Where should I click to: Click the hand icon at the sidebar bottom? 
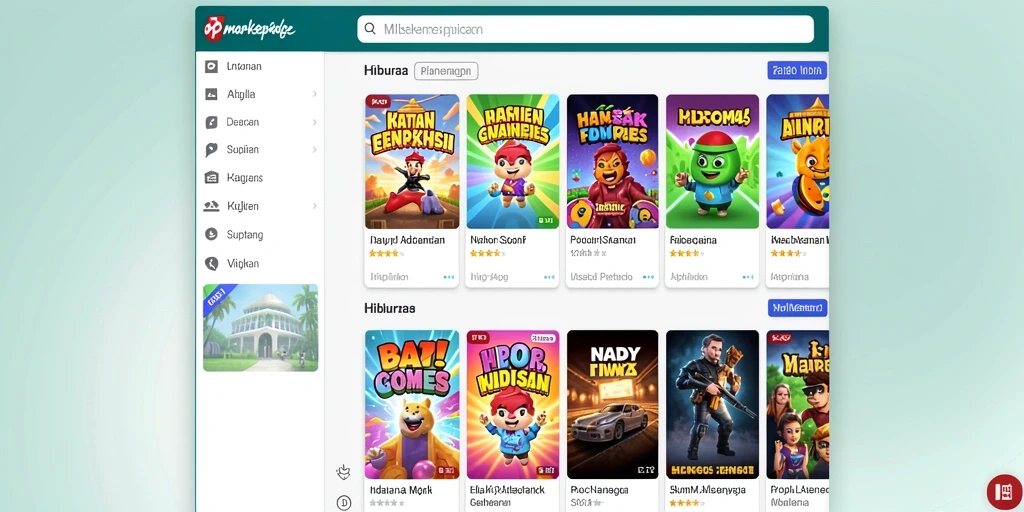pos(344,472)
